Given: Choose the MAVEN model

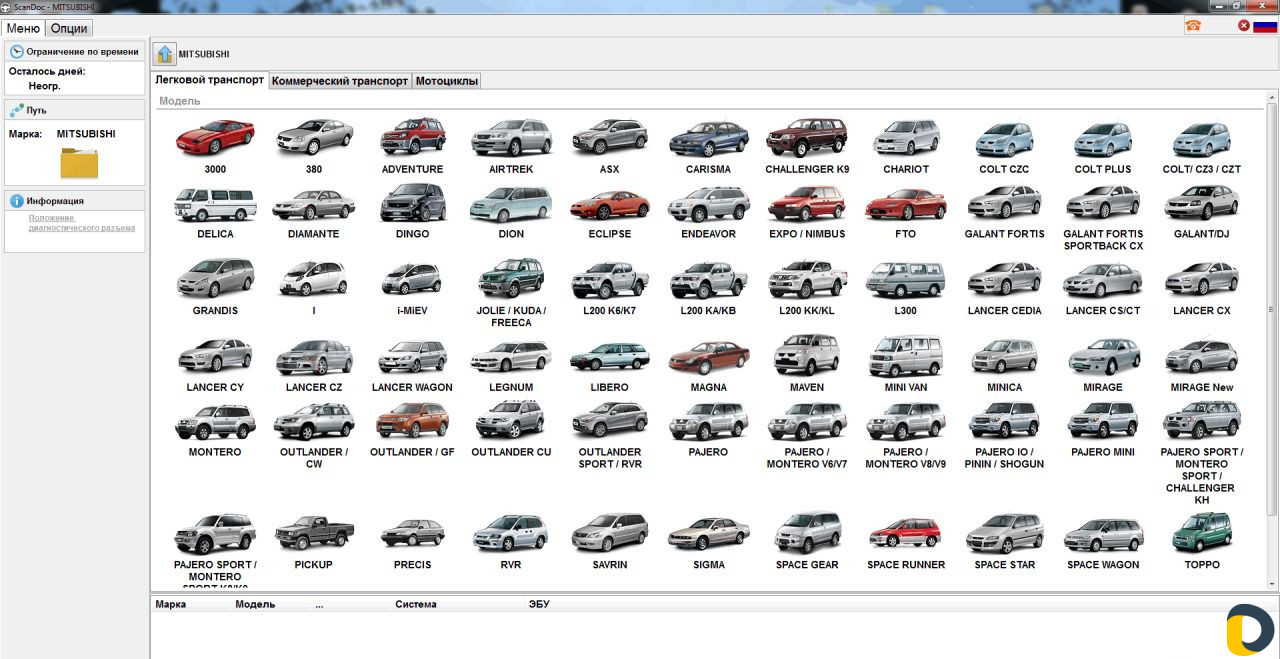Looking at the screenshot, I should [807, 355].
